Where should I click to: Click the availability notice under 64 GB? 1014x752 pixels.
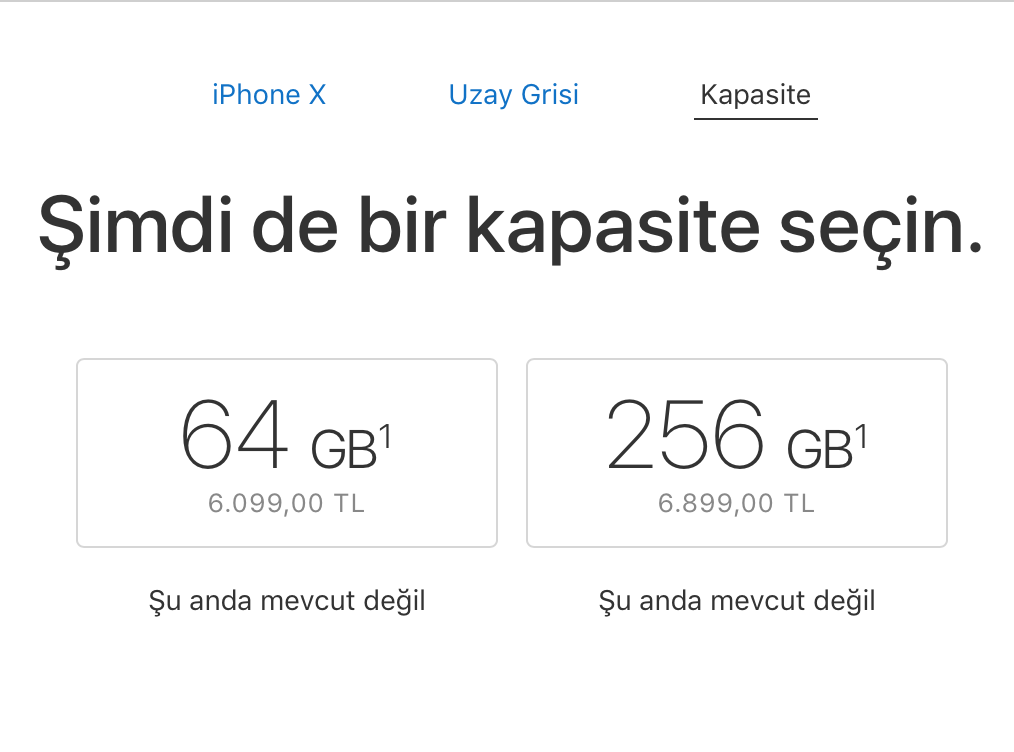(x=287, y=601)
